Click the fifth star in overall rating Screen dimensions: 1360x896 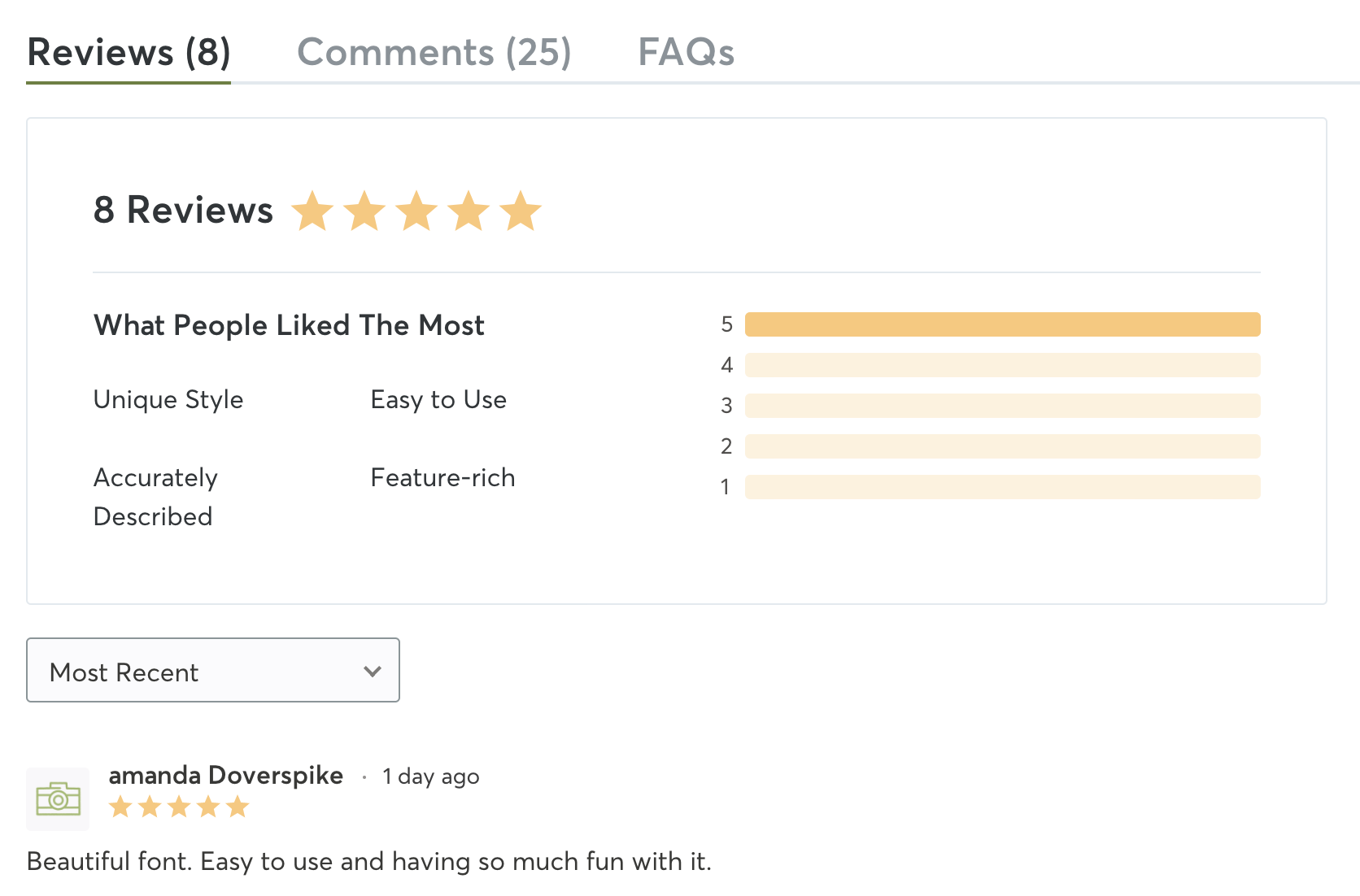pyautogui.click(x=521, y=211)
